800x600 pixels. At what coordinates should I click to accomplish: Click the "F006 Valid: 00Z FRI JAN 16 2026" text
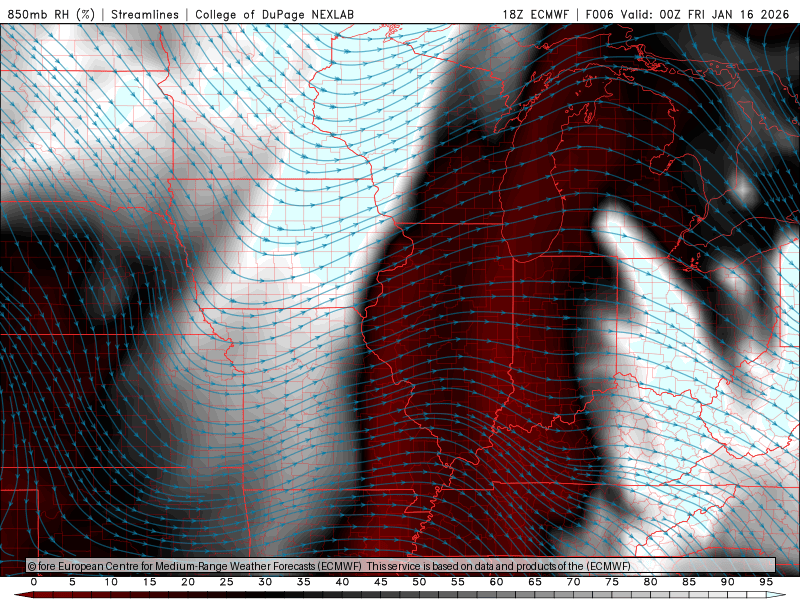687,14
